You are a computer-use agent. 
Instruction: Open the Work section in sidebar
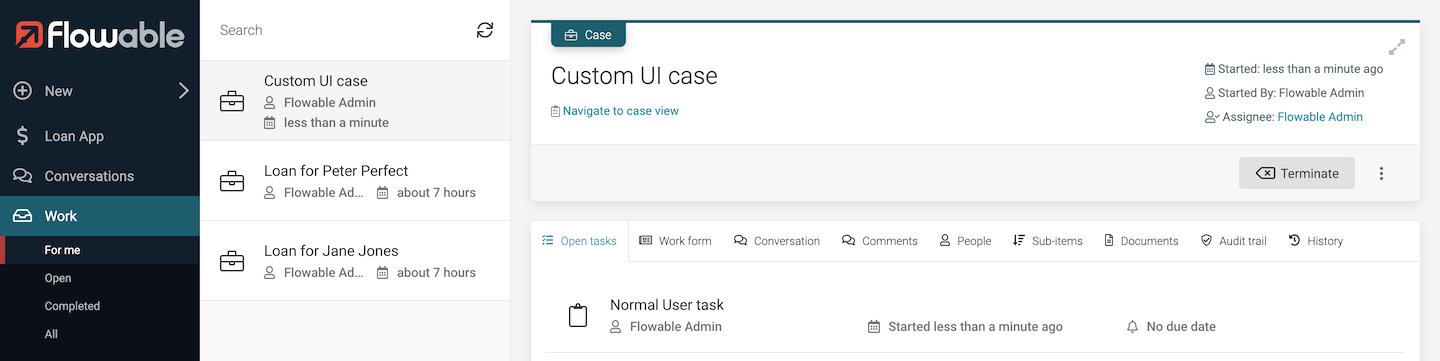(100, 216)
